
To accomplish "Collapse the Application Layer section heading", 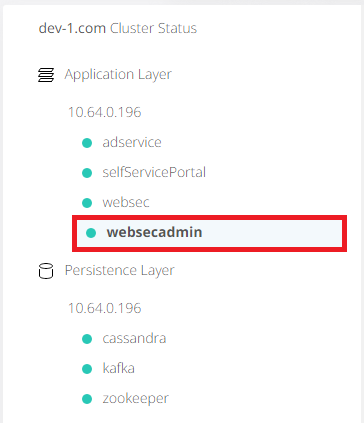I will point(118,75).
